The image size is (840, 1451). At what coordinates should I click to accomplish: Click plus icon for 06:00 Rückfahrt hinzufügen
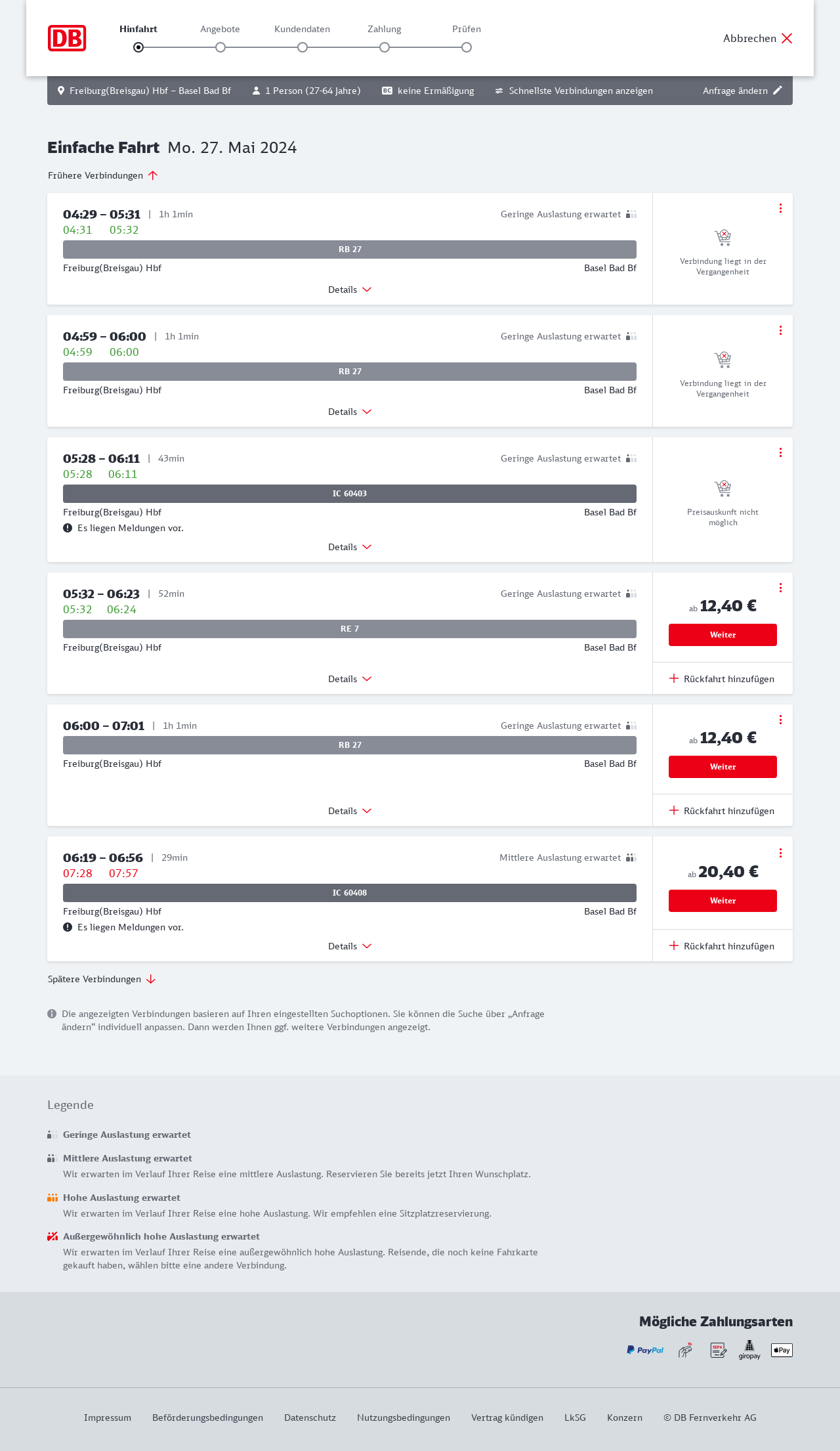point(674,810)
